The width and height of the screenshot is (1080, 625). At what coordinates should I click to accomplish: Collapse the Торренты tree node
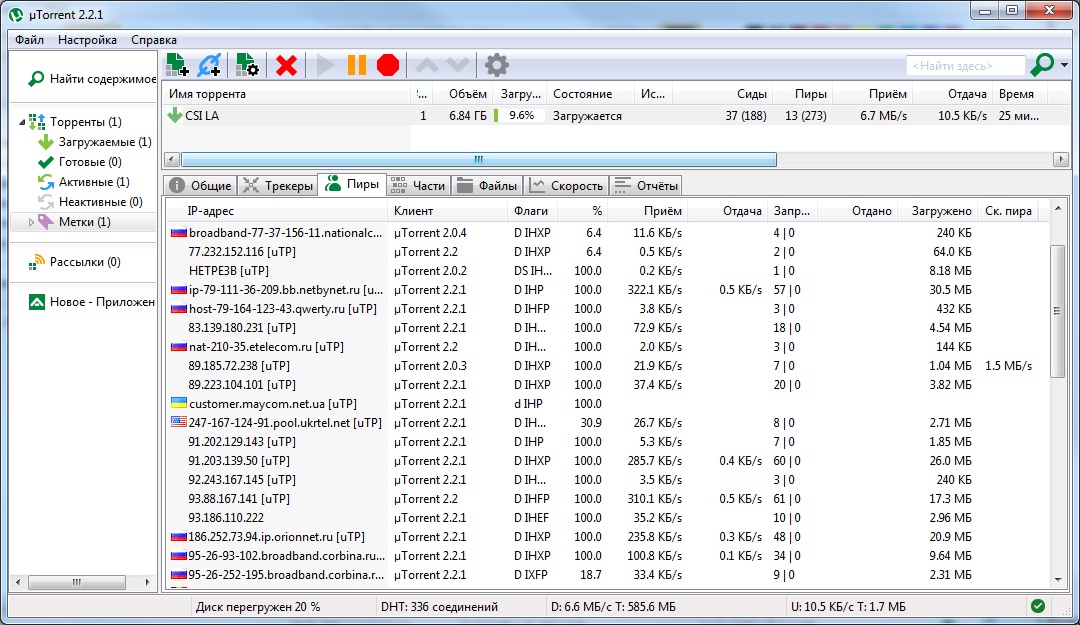pyautogui.click(x=22, y=122)
